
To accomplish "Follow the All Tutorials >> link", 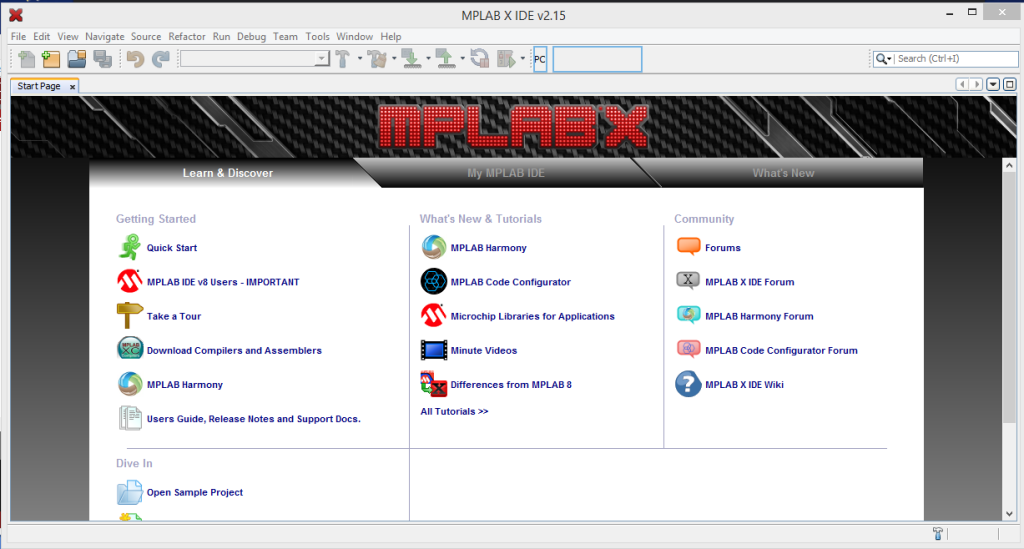I will pos(454,412).
